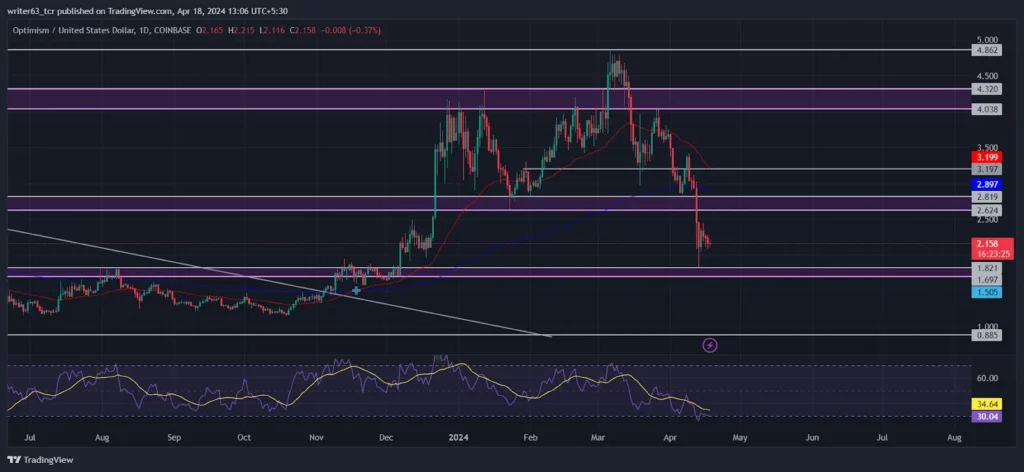Click the writer63_tcr published header text
The height and width of the screenshot is (472, 1024).
click(x=148, y=10)
